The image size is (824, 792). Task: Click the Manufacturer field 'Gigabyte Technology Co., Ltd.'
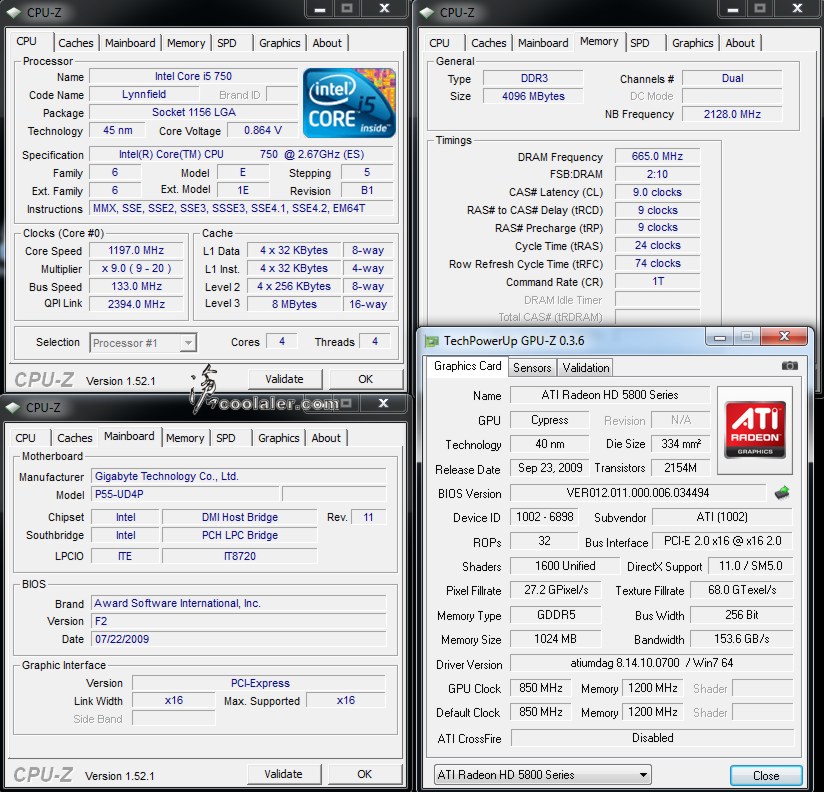point(239,476)
